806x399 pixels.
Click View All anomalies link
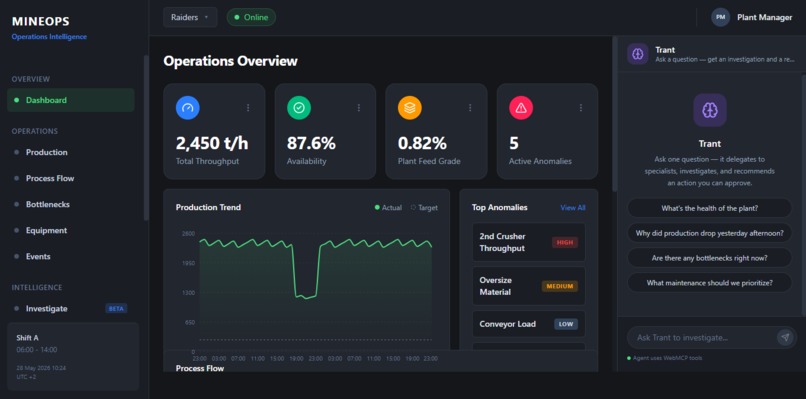[573, 208]
